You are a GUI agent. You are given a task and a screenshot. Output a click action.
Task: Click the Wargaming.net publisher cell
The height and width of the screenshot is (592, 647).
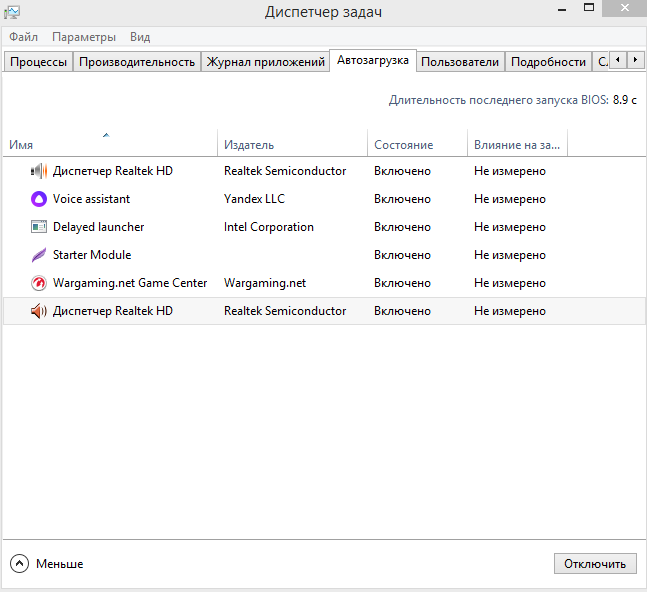(265, 283)
